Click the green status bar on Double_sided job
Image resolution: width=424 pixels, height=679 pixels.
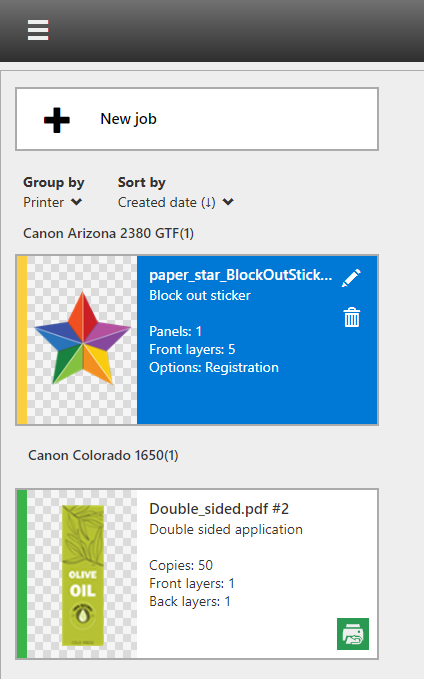[x=22, y=574]
